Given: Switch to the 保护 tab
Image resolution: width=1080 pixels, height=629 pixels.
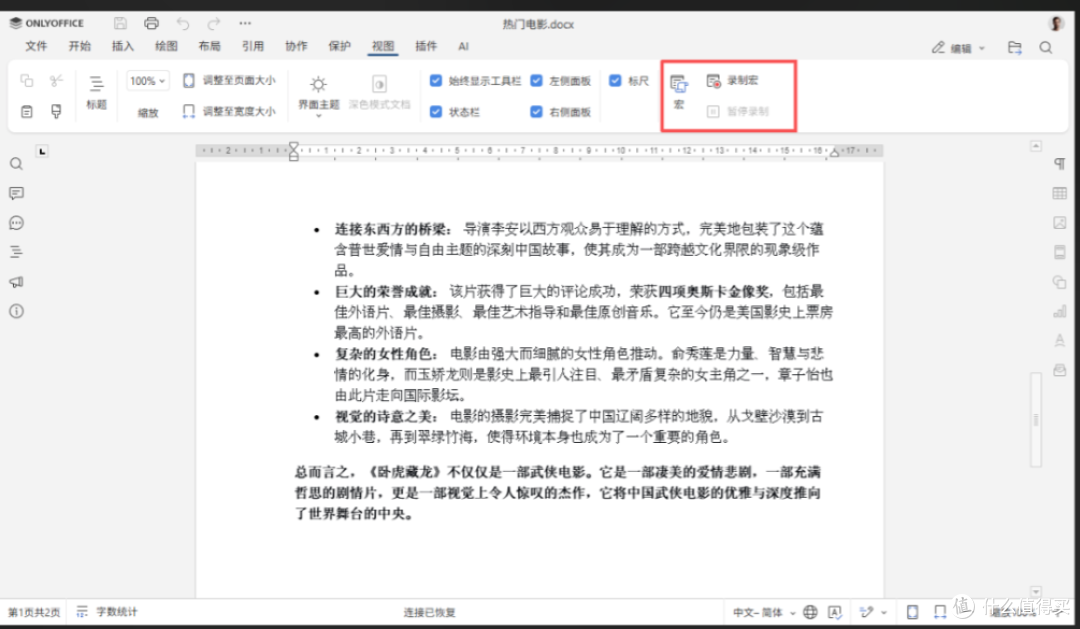Looking at the screenshot, I should [x=340, y=46].
